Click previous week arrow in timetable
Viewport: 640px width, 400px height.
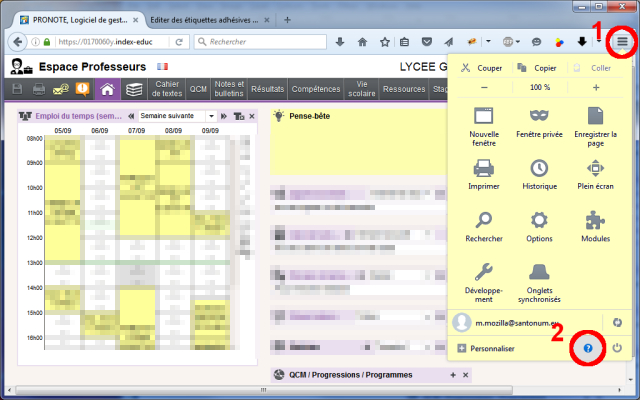(131, 116)
